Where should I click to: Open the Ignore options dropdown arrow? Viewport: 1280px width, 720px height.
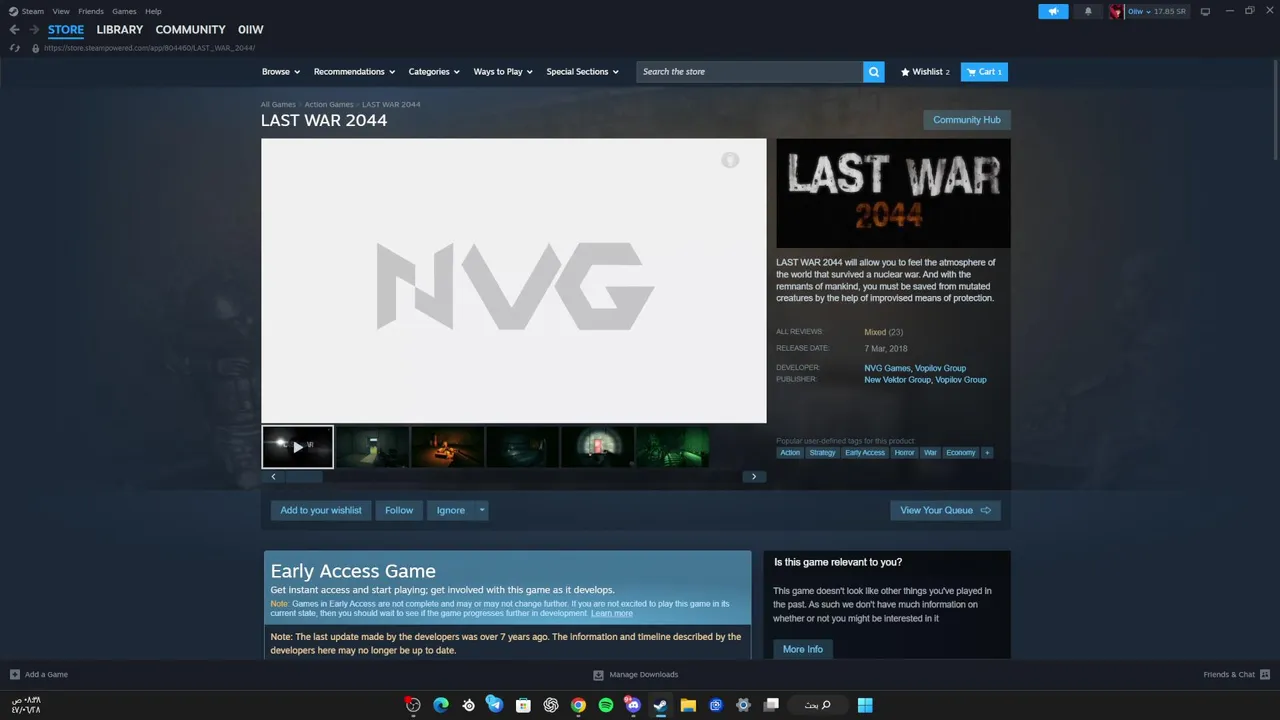pyautogui.click(x=482, y=510)
